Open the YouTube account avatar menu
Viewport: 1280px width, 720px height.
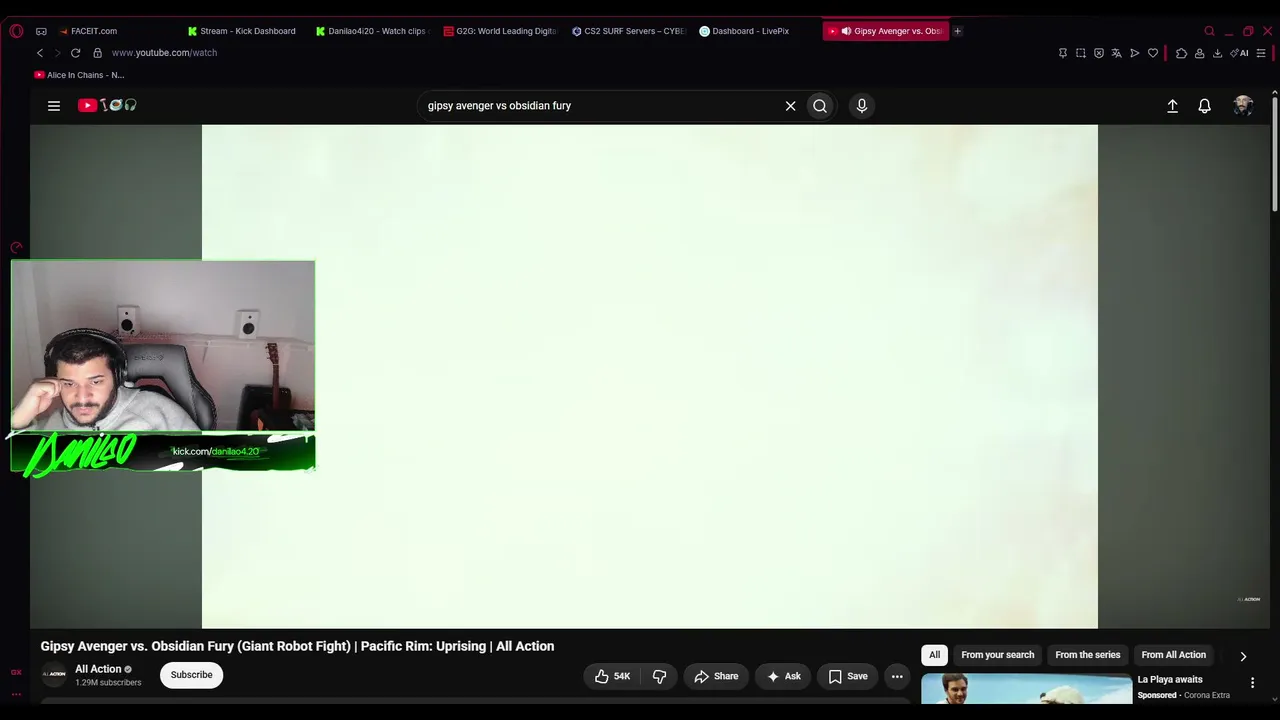1243,106
